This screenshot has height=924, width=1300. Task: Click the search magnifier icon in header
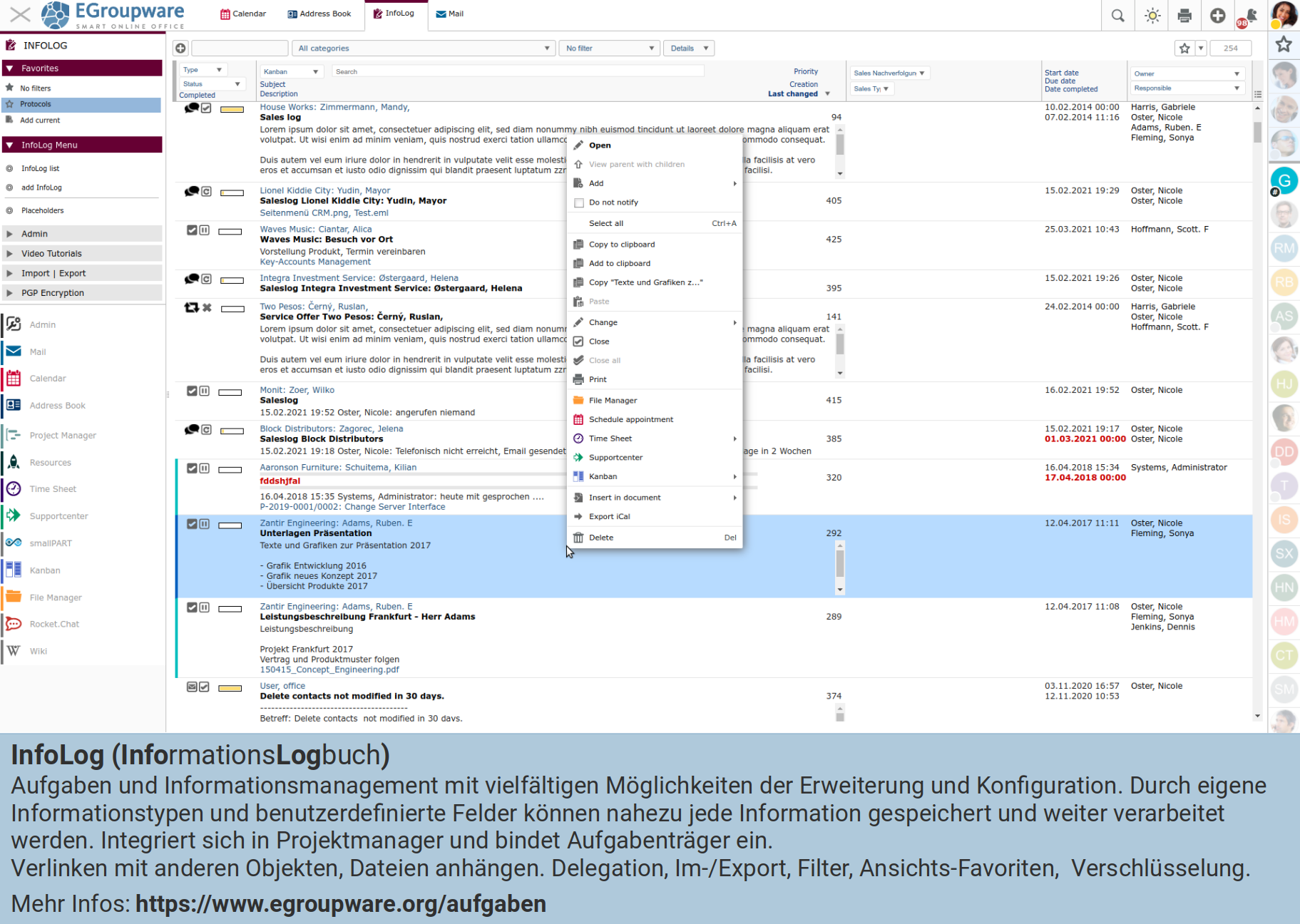[x=1117, y=16]
